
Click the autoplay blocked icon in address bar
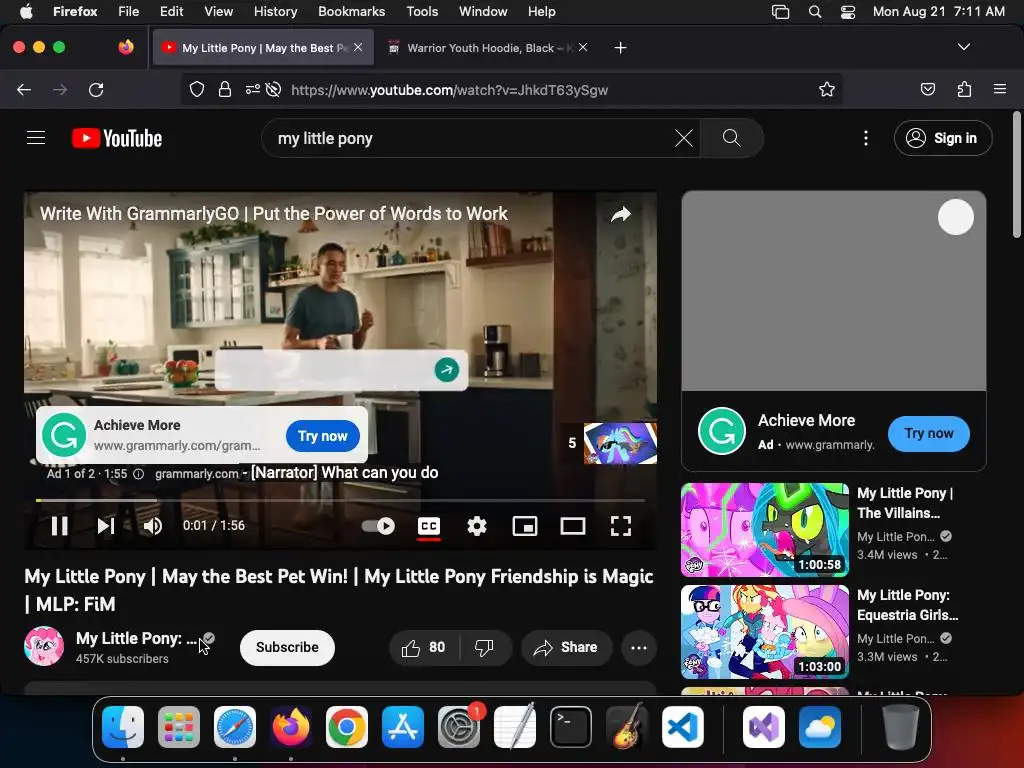click(274, 89)
